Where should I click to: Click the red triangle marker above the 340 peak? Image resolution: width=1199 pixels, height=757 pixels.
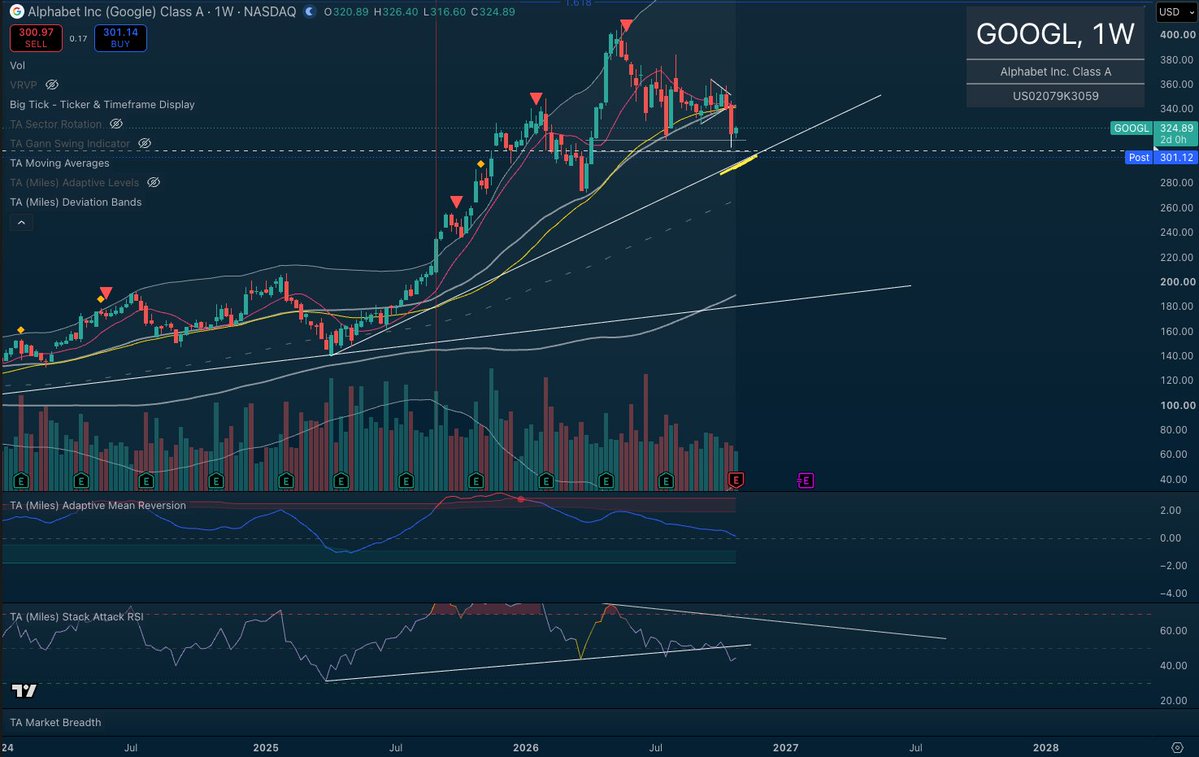(x=536, y=99)
